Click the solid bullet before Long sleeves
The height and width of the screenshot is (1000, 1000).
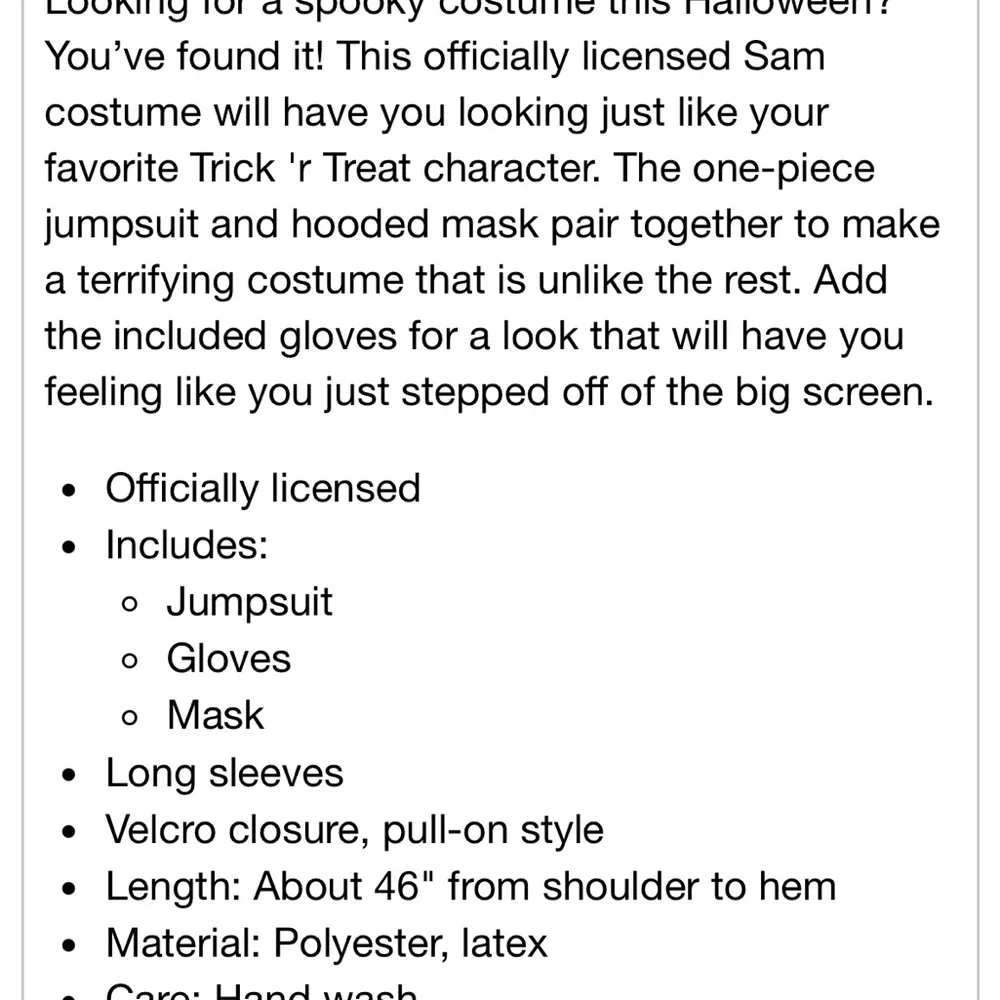coord(69,775)
